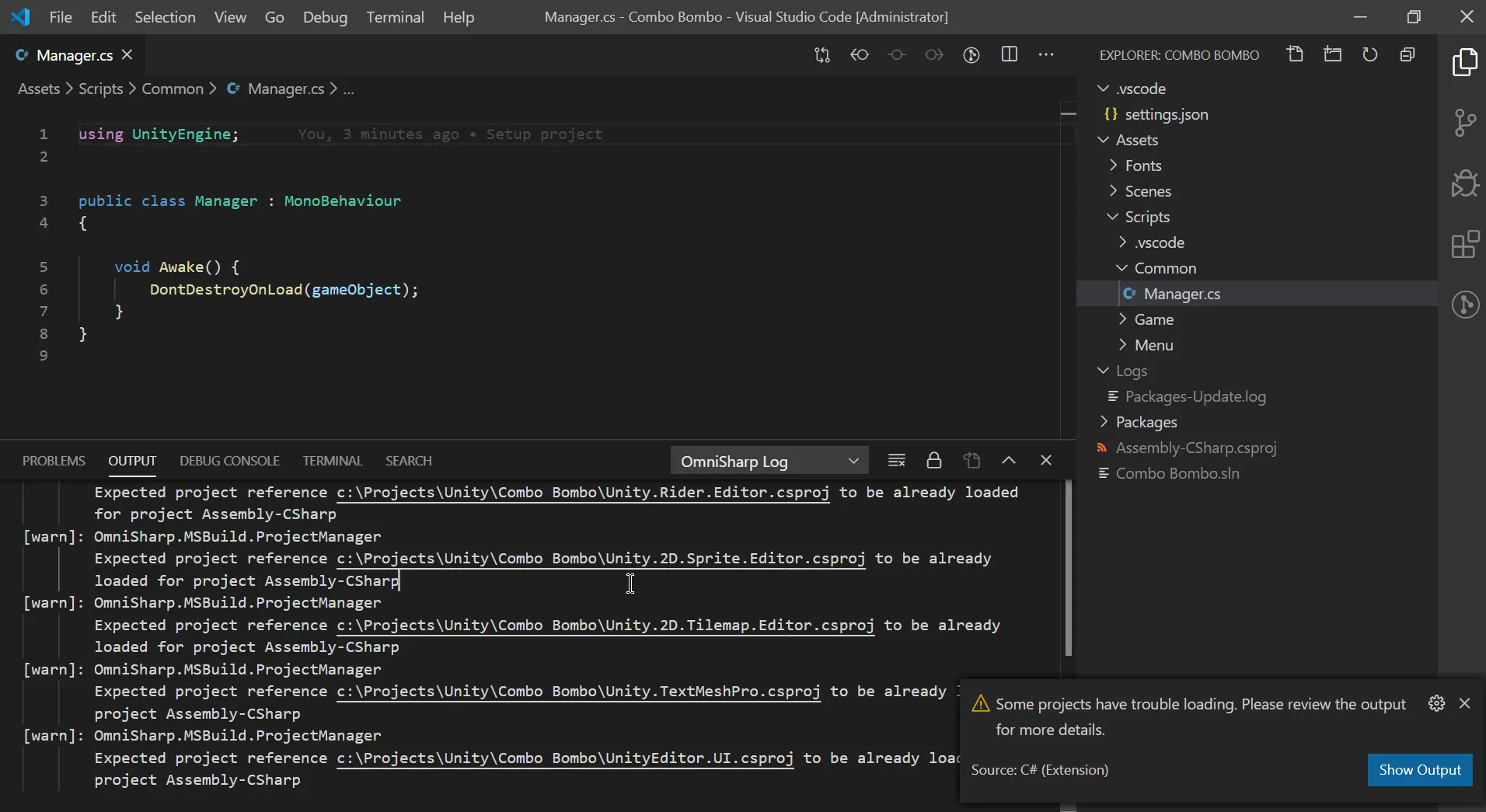Collapse all folders in Explorer
Image resolution: width=1486 pixels, height=812 pixels.
pyautogui.click(x=1407, y=54)
